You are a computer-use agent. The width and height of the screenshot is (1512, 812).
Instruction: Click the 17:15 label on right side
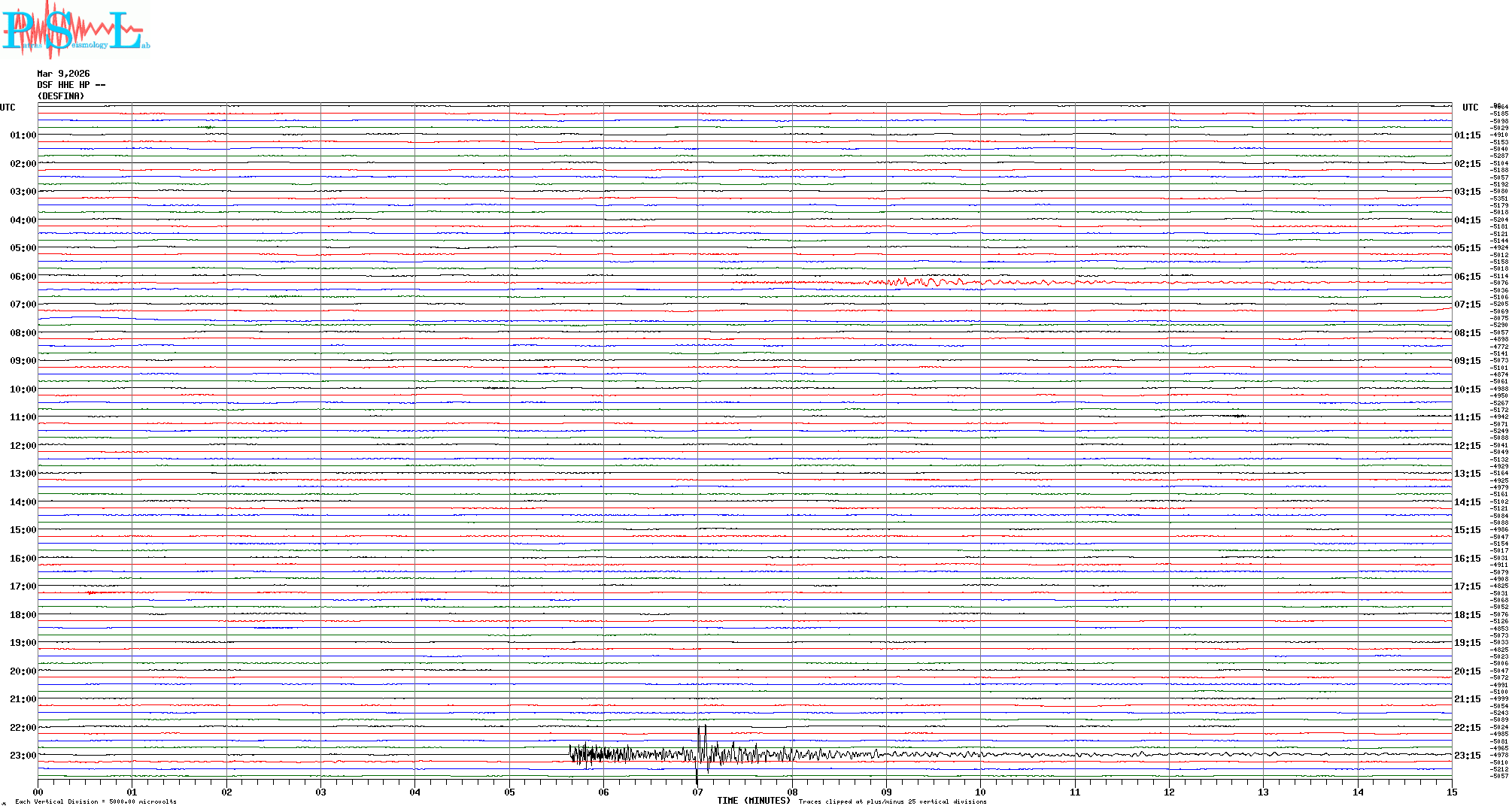tap(1467, 586)
